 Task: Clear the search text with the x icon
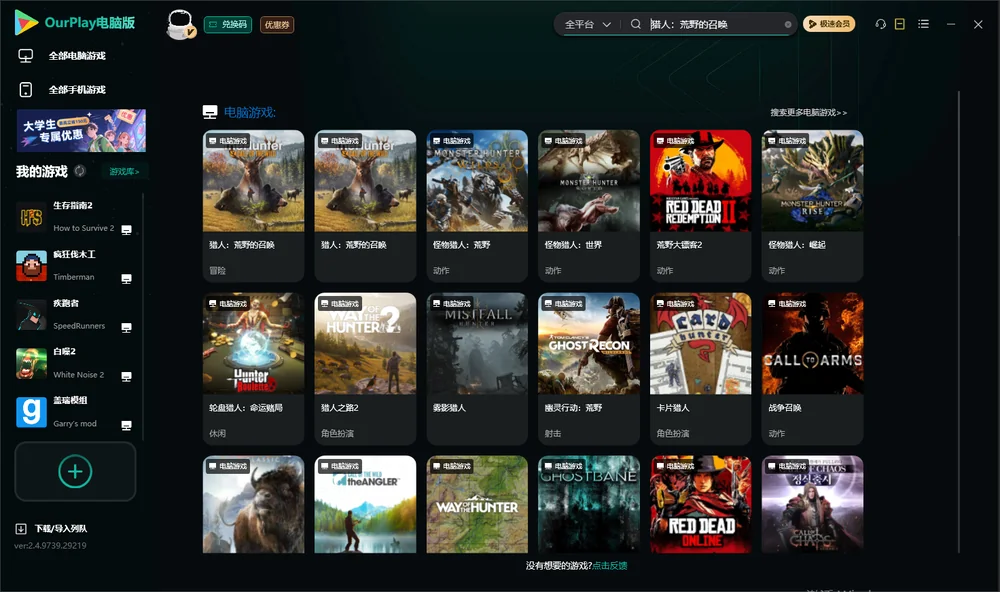click(788, 24)
